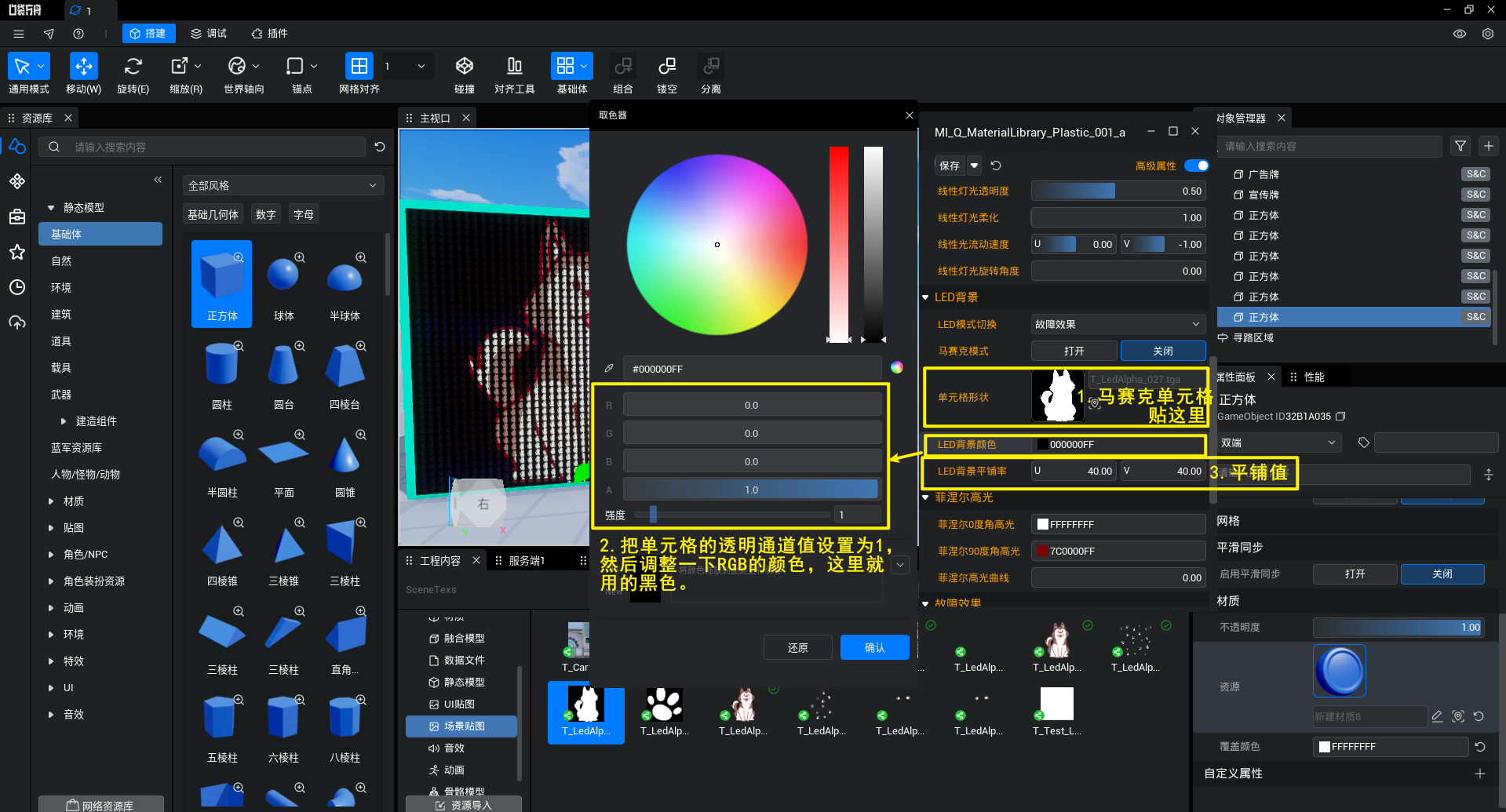Switch to the 搭建 build tab
Screen dimensions: 1506x812
148,34
